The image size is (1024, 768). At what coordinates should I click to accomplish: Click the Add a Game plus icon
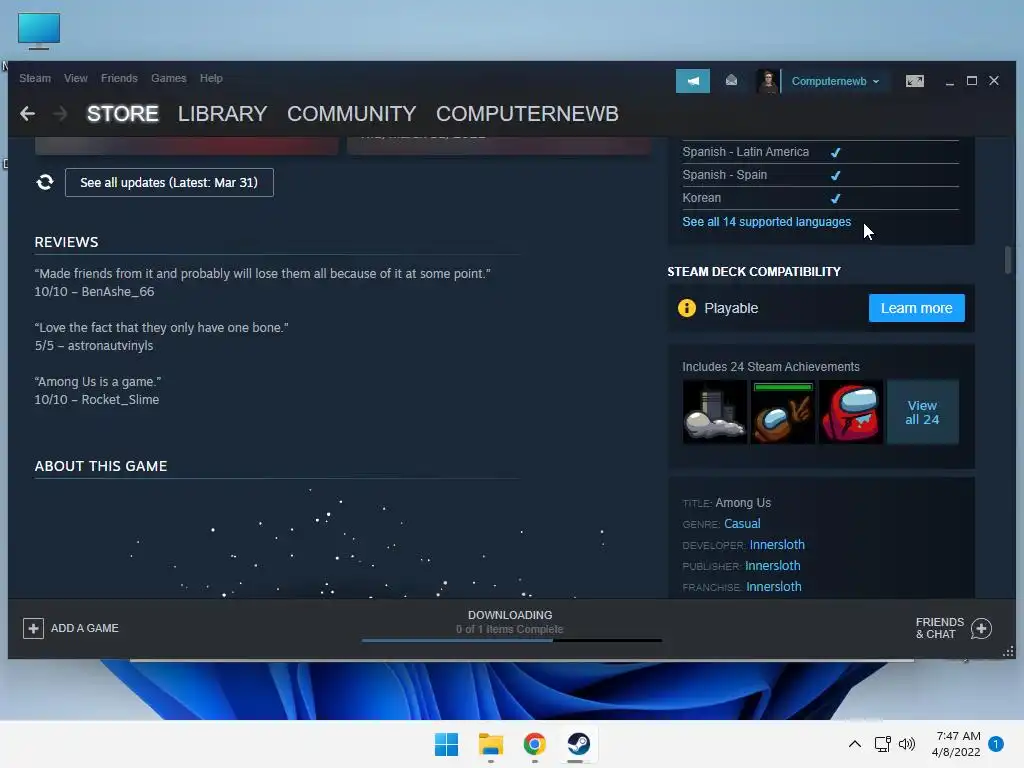point(33,628)
